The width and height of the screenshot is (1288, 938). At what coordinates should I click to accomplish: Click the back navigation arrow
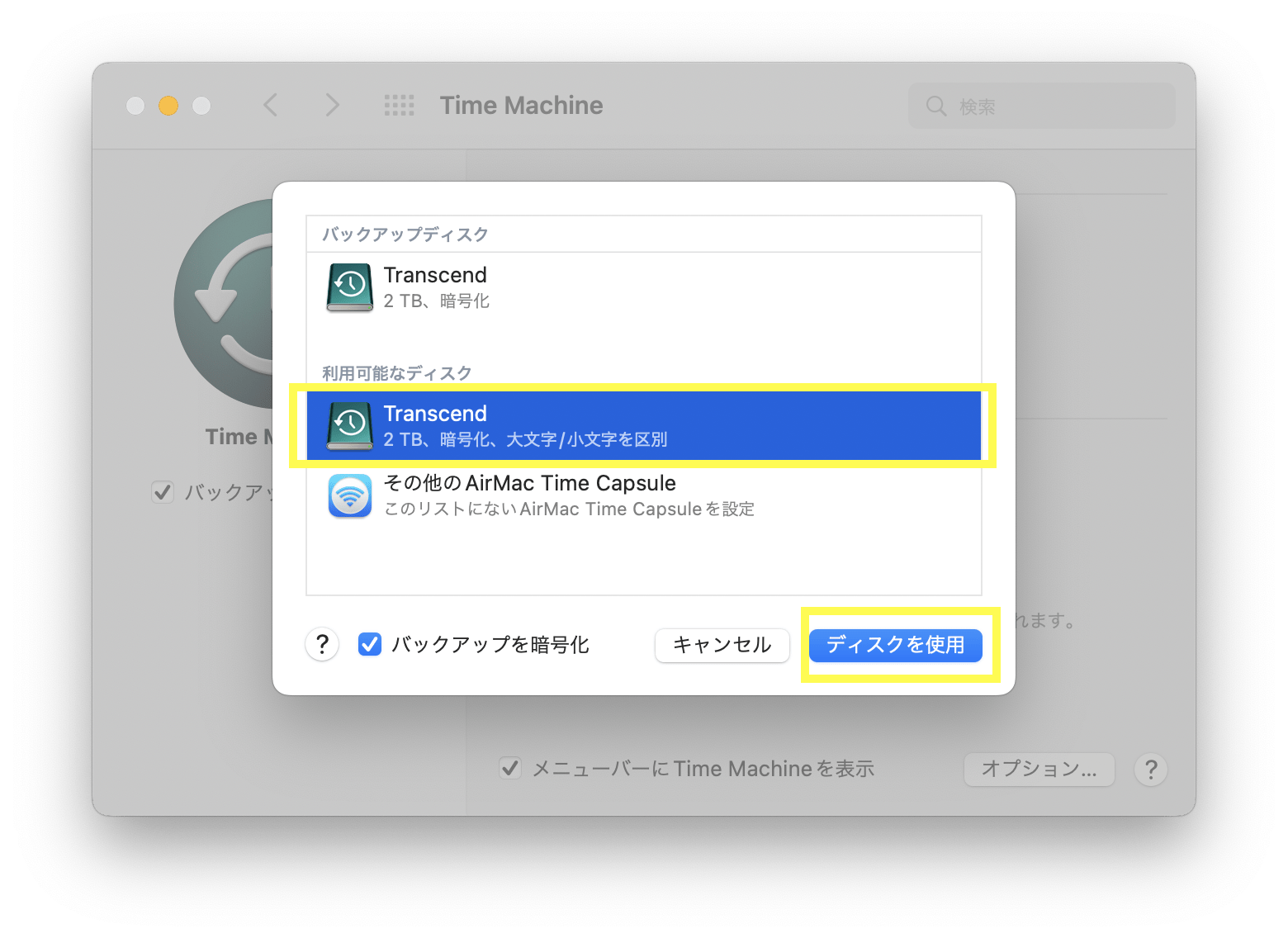tap(270, 105)
